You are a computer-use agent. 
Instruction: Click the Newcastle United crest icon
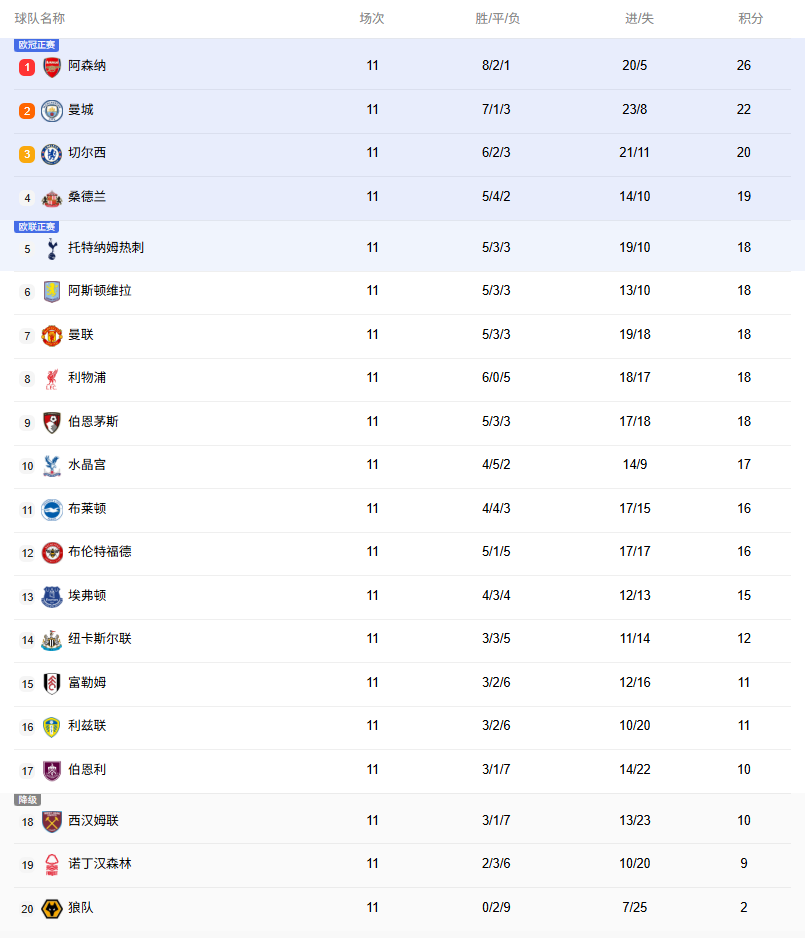point(52,640)
